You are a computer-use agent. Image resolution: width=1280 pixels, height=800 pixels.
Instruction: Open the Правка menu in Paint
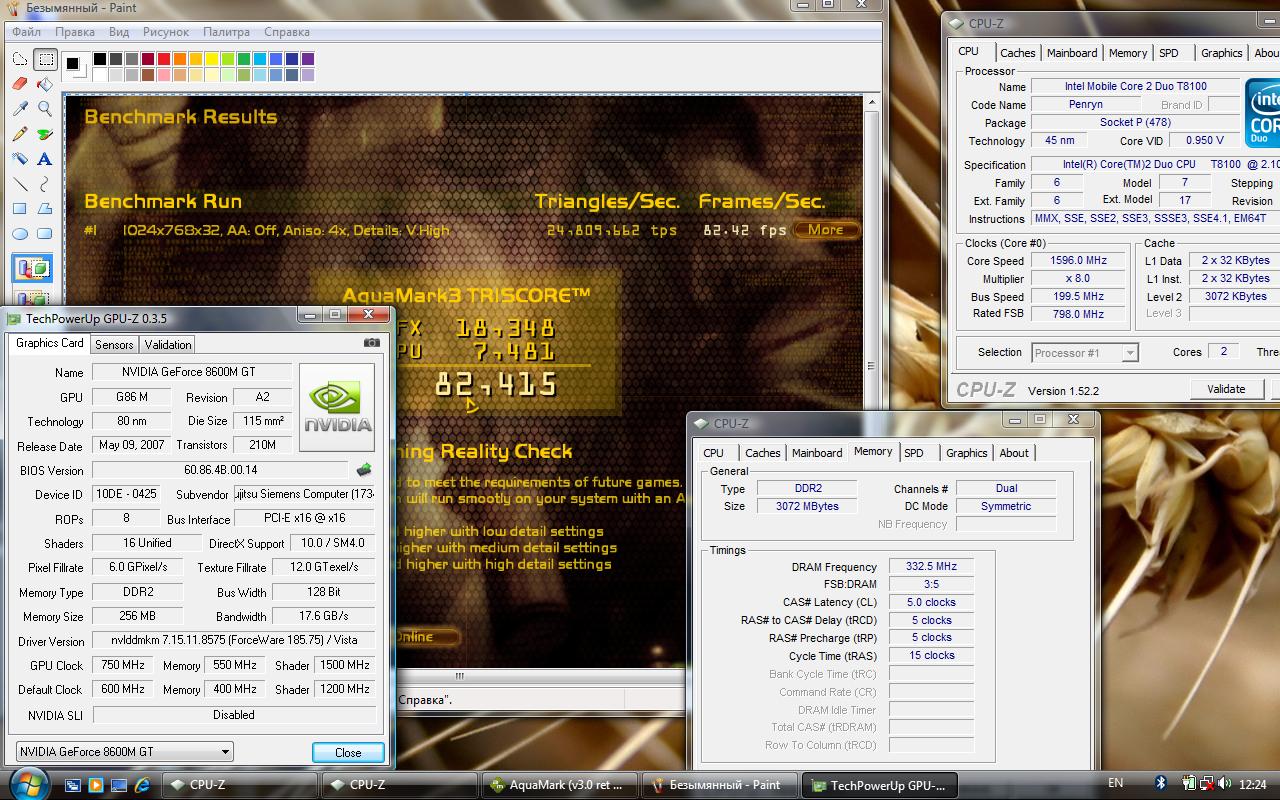coord(75,32)
